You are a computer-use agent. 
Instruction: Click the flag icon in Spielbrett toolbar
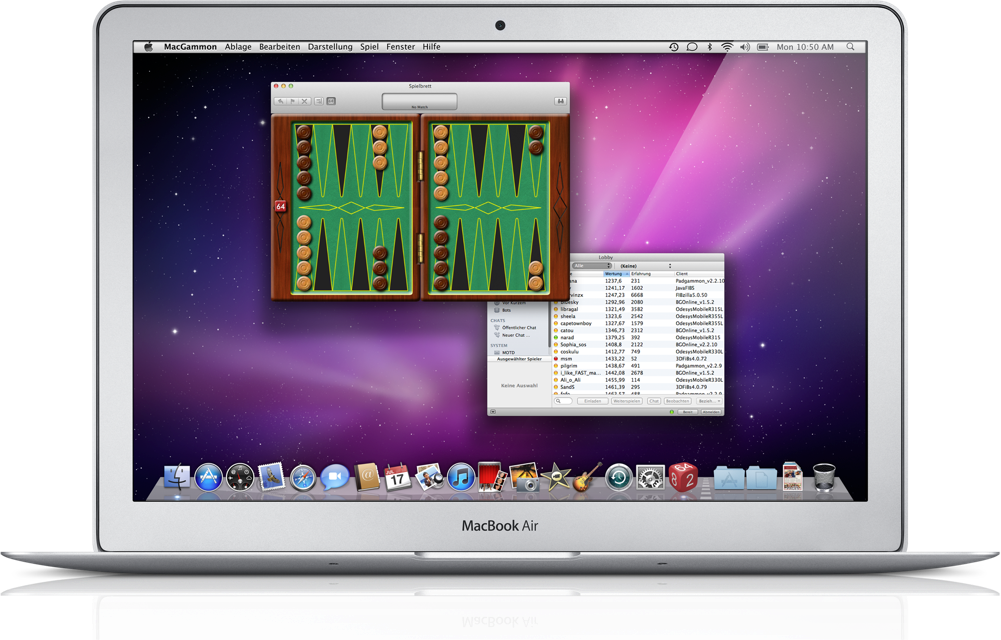pyautogui.click(x=292, y=101)
